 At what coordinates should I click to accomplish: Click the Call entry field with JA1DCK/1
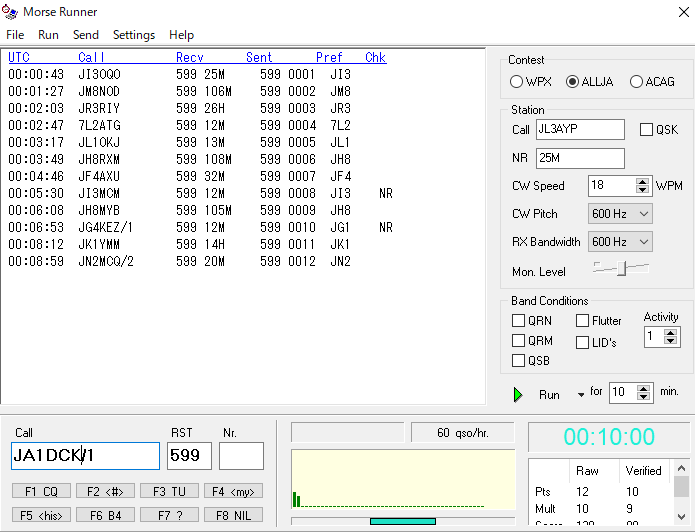coord(85,456)
